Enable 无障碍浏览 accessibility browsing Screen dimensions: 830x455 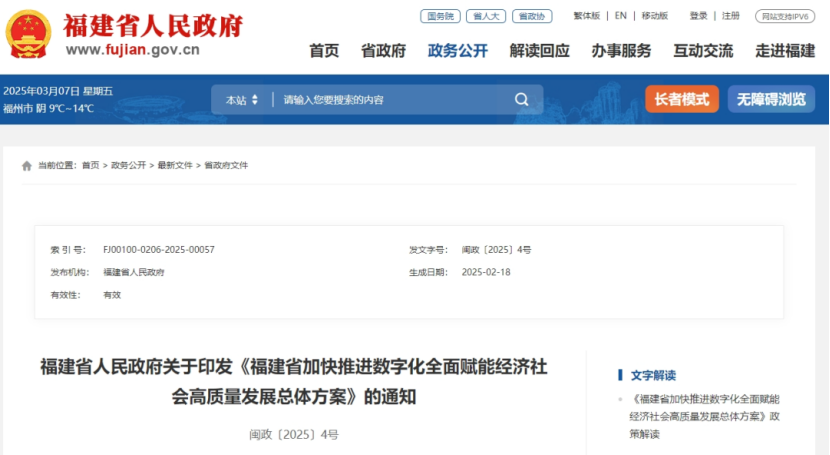[770, 100]
